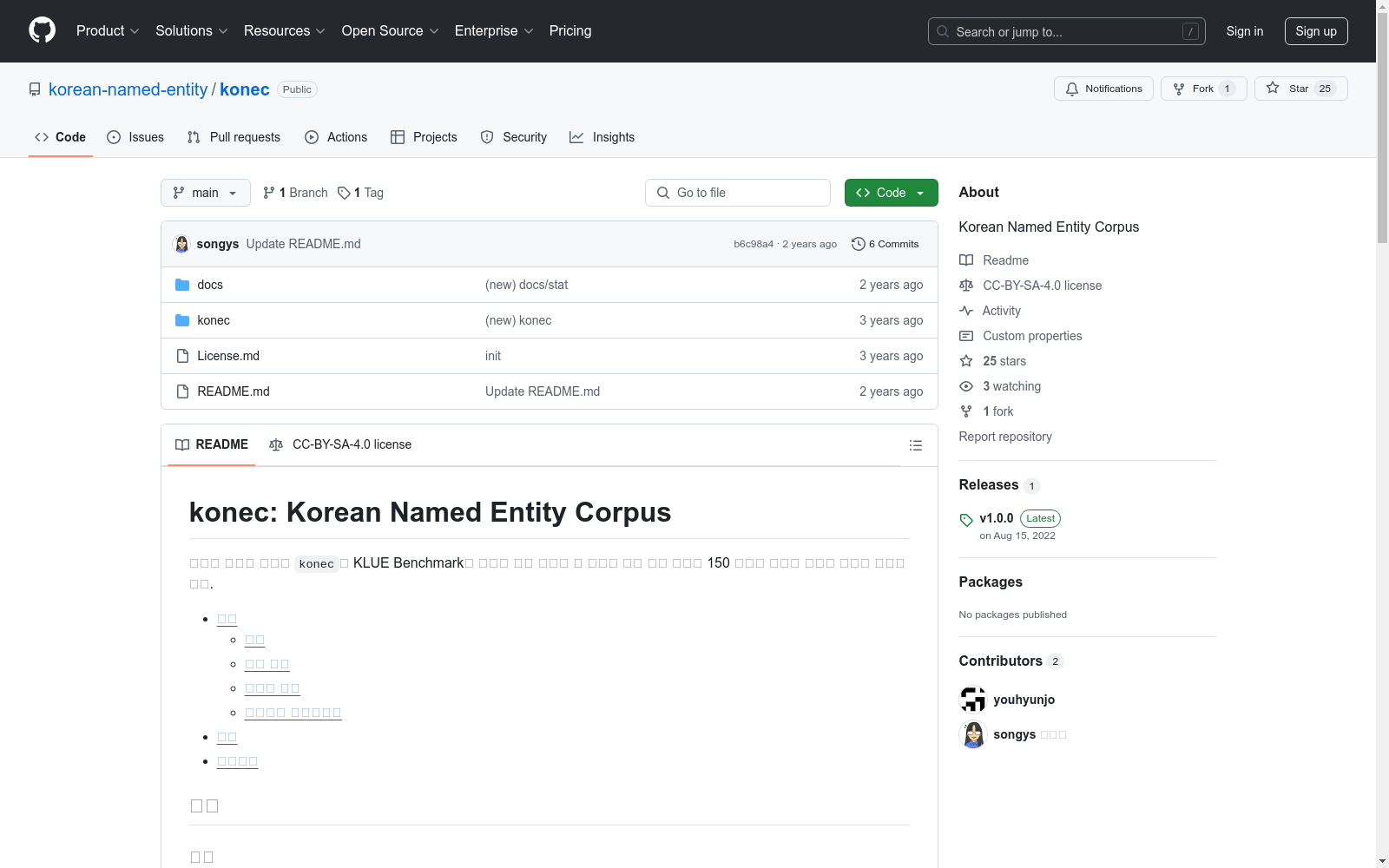Open the konec repository link
The image size is (1389, 868).
pyautogui.click(x=245, y=89)
